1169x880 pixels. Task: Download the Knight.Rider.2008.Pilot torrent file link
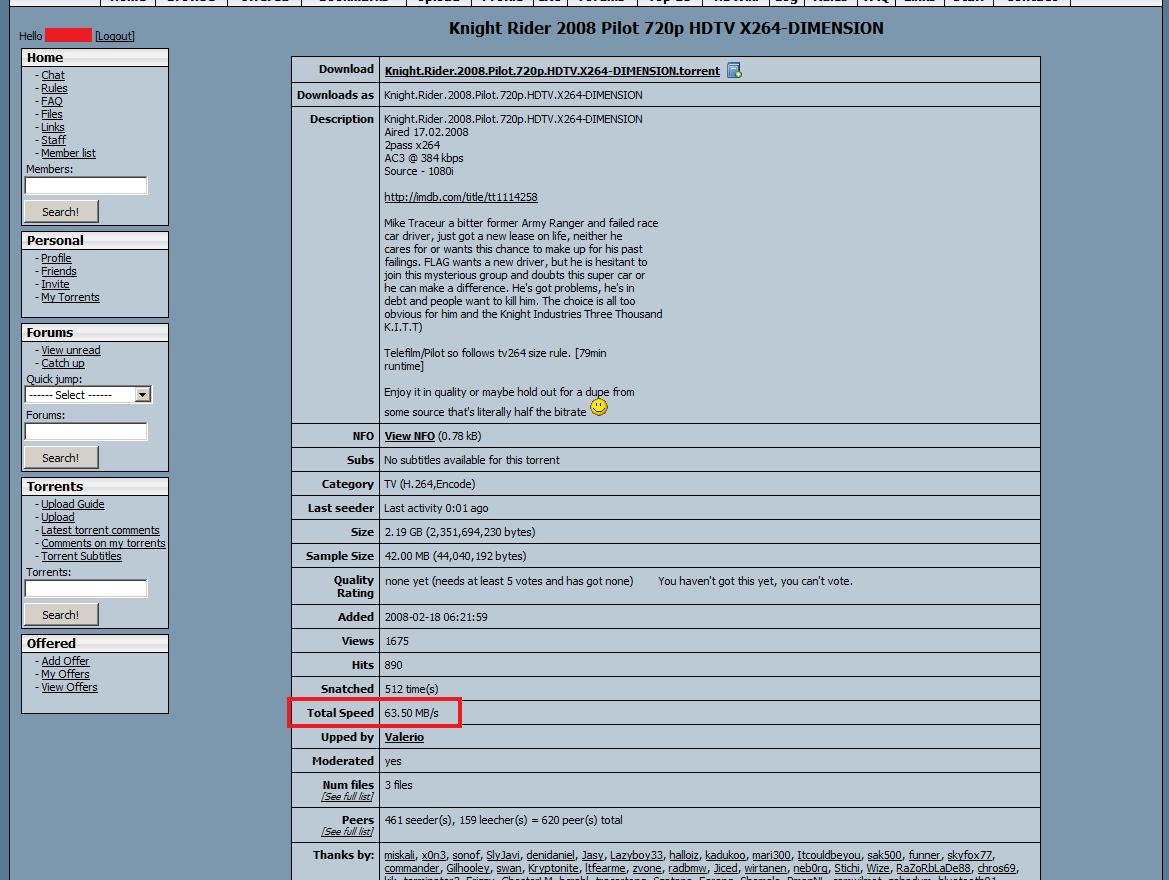pyautogui.click(x=552, y=71)
